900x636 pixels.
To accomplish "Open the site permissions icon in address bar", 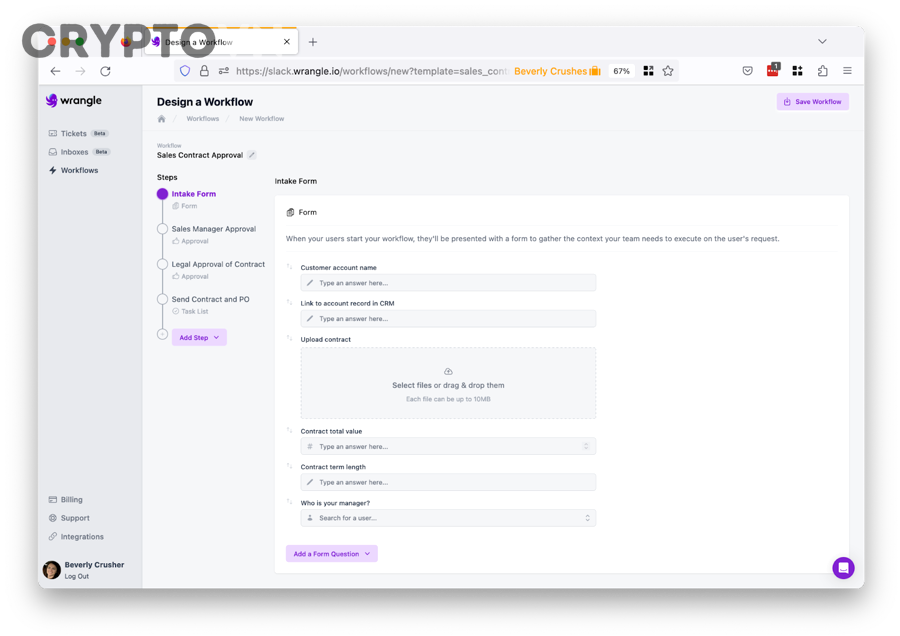I will pyautogui.click(x=224, y=71).
